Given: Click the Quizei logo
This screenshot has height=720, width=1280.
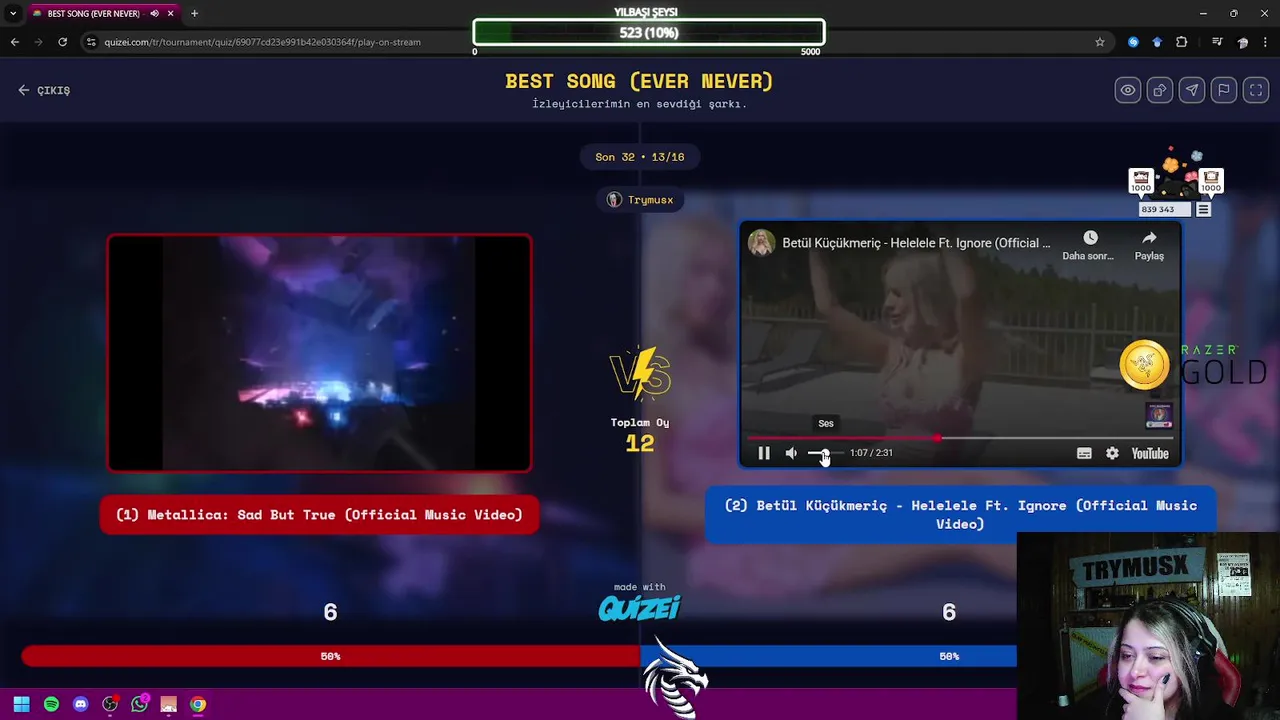Looking at the screenshot, I should click(x=640, y=607).
